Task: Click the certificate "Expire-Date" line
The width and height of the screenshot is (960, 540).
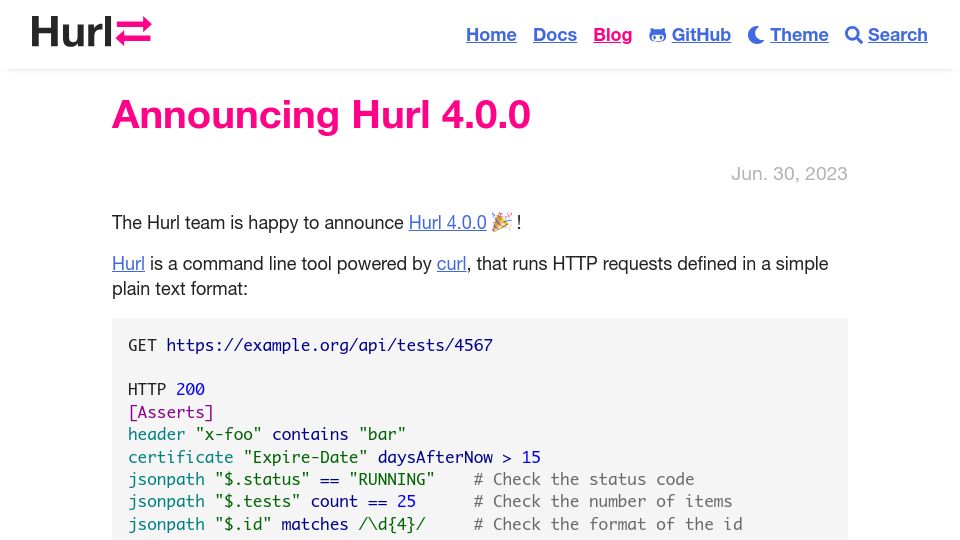Action: coord(334,457)
